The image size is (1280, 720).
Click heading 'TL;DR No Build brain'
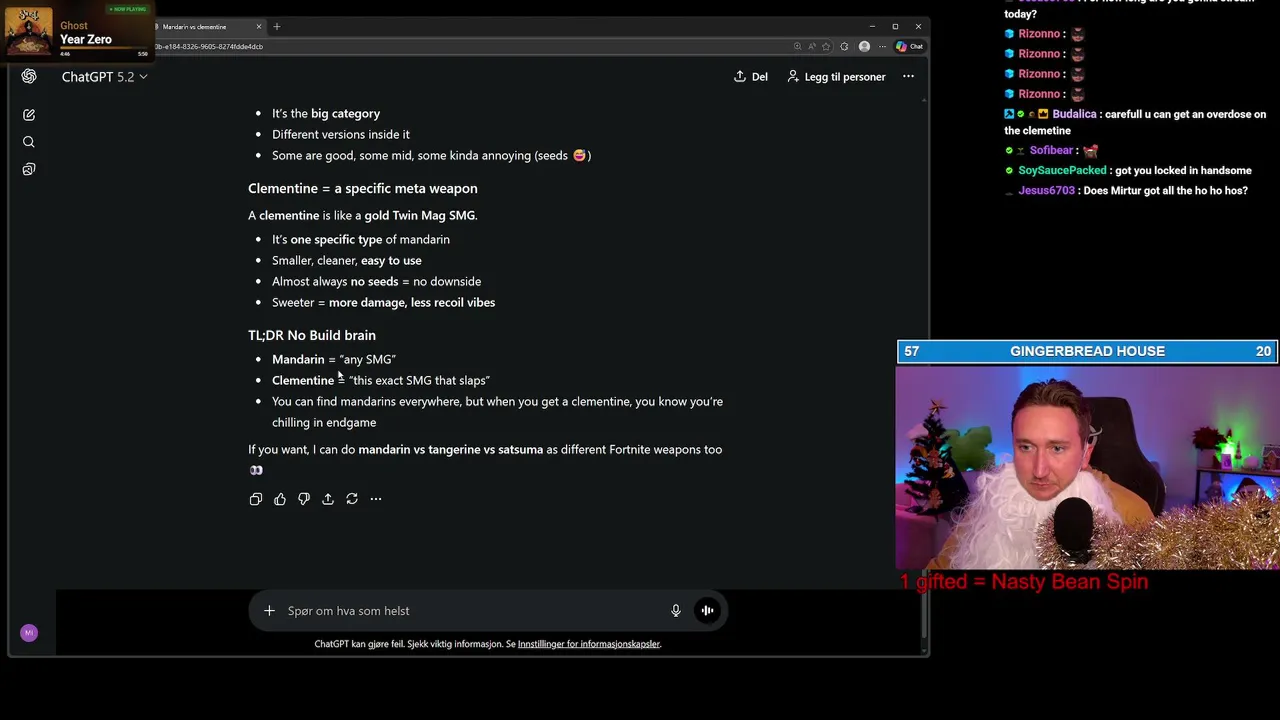click(x=312, y=335)
